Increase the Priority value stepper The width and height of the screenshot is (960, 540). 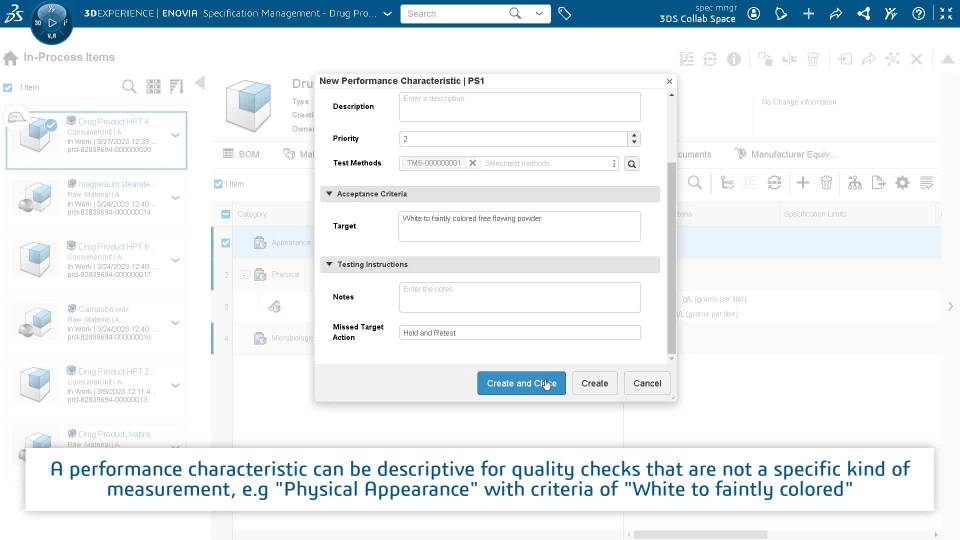pos(634,135)
